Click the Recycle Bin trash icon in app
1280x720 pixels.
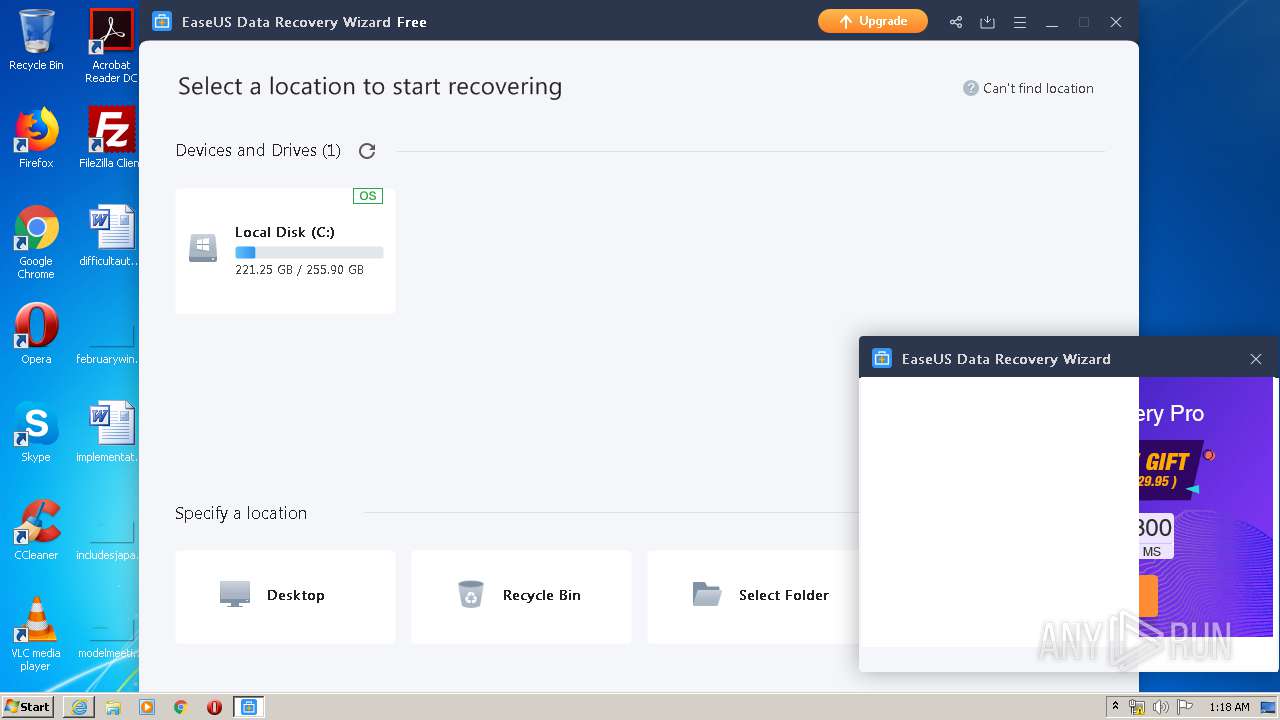click(x=471, y=594)
